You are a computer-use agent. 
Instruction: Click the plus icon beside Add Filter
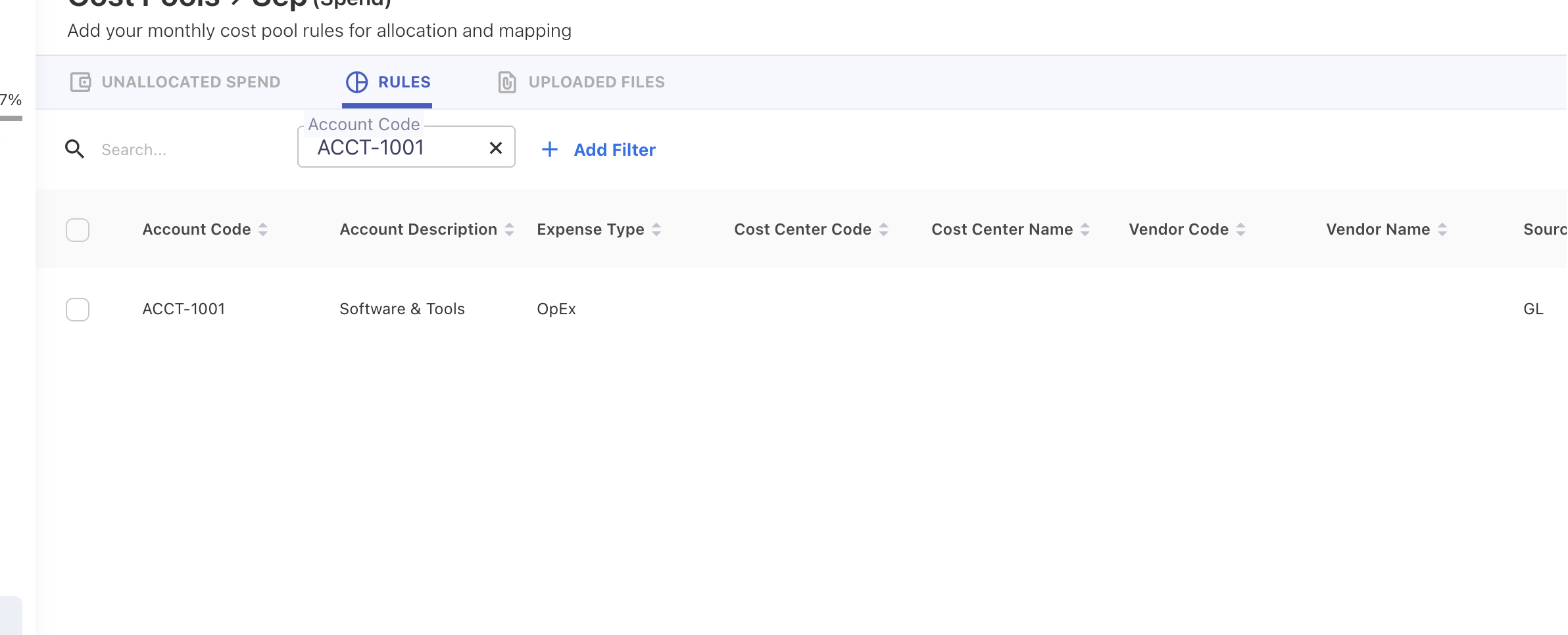pos(549,150)
